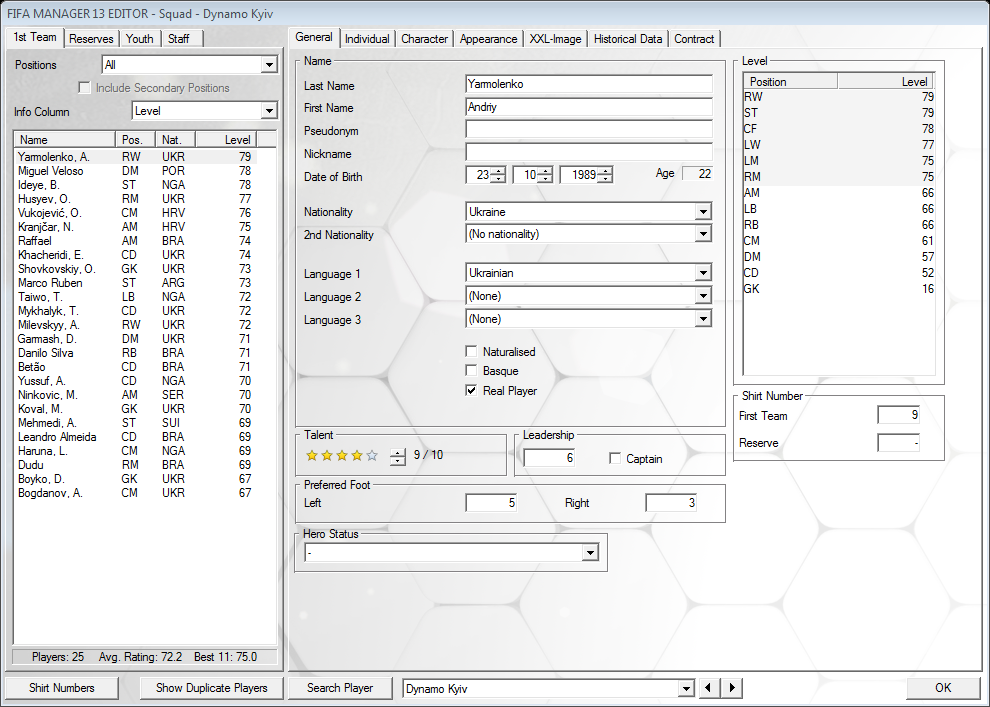The image size is (990, 707).
Task: Click Show Duplicate Players button
Action: [212, 687]
